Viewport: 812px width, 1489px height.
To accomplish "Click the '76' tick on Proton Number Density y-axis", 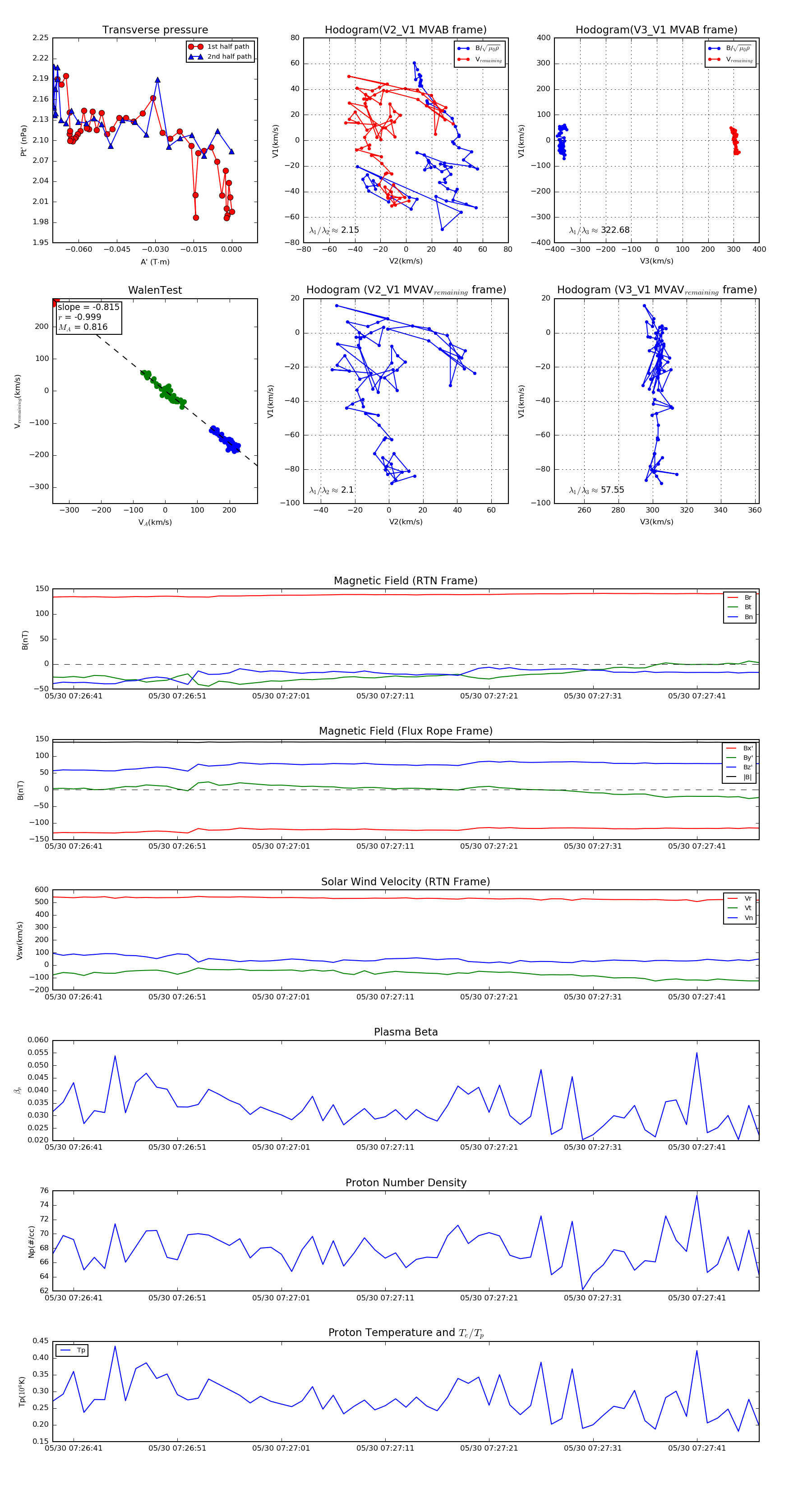I will pyautogui.click(x=45, y=1190).
